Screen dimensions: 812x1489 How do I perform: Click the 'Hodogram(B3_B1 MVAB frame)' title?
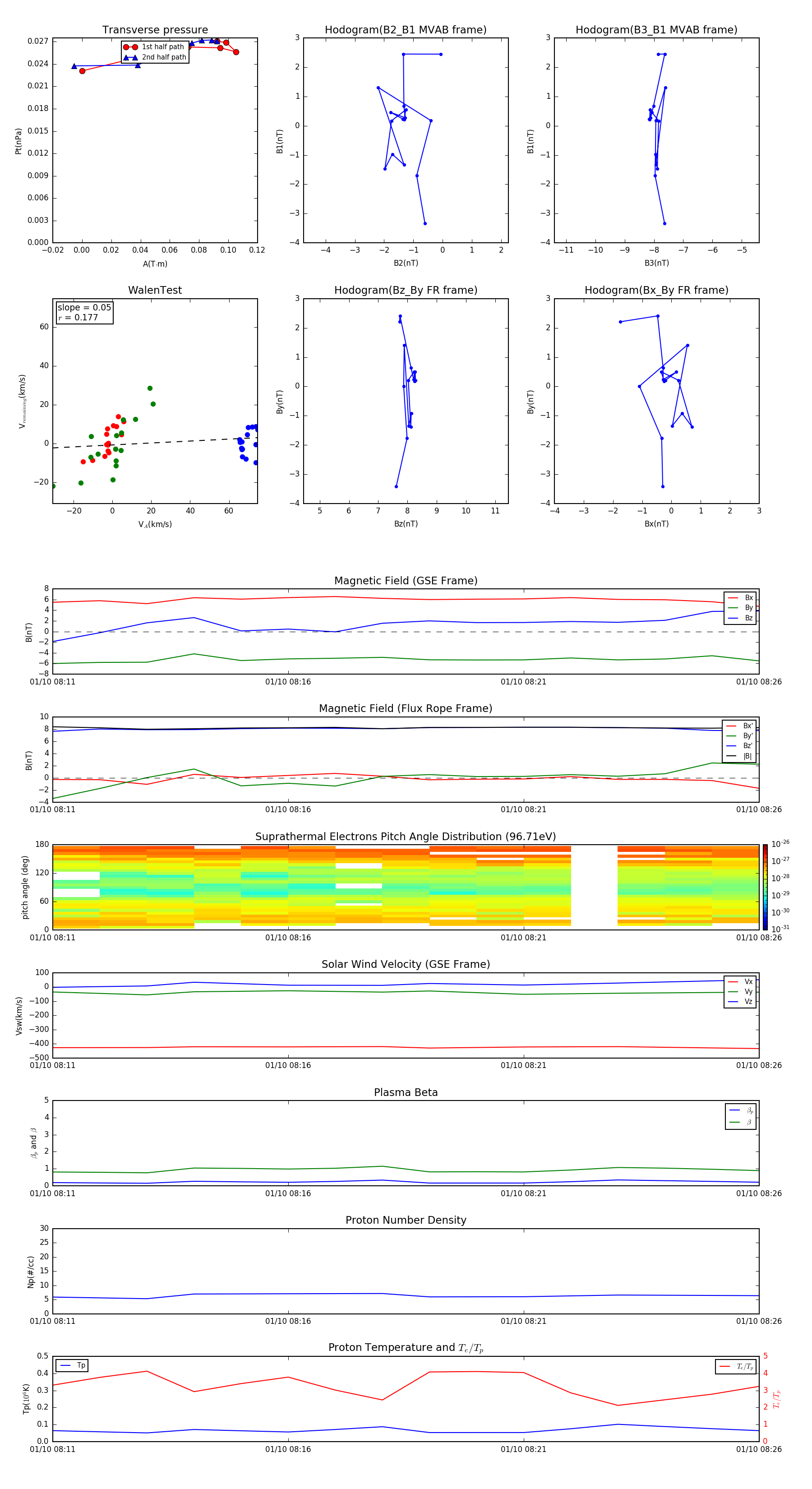point(656,30)
